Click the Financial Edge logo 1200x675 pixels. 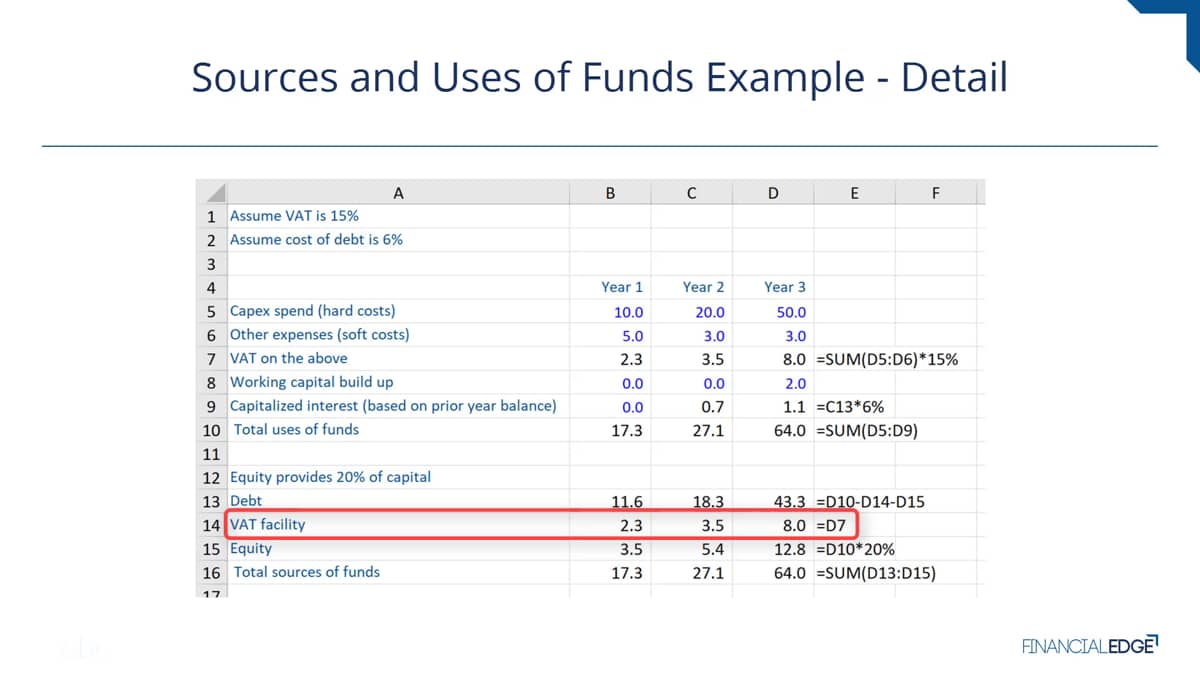pos(1089,645)
